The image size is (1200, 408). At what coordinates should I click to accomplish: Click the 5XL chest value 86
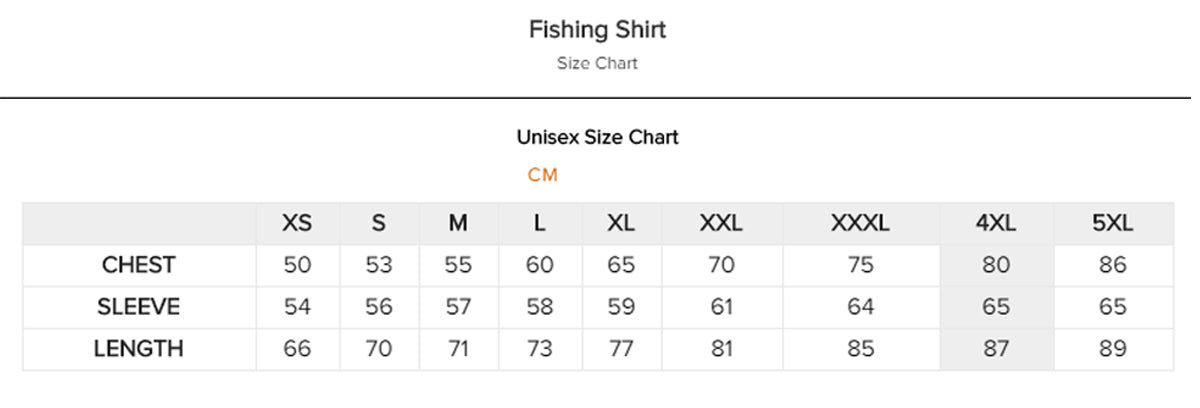(x=1112, y=265)
